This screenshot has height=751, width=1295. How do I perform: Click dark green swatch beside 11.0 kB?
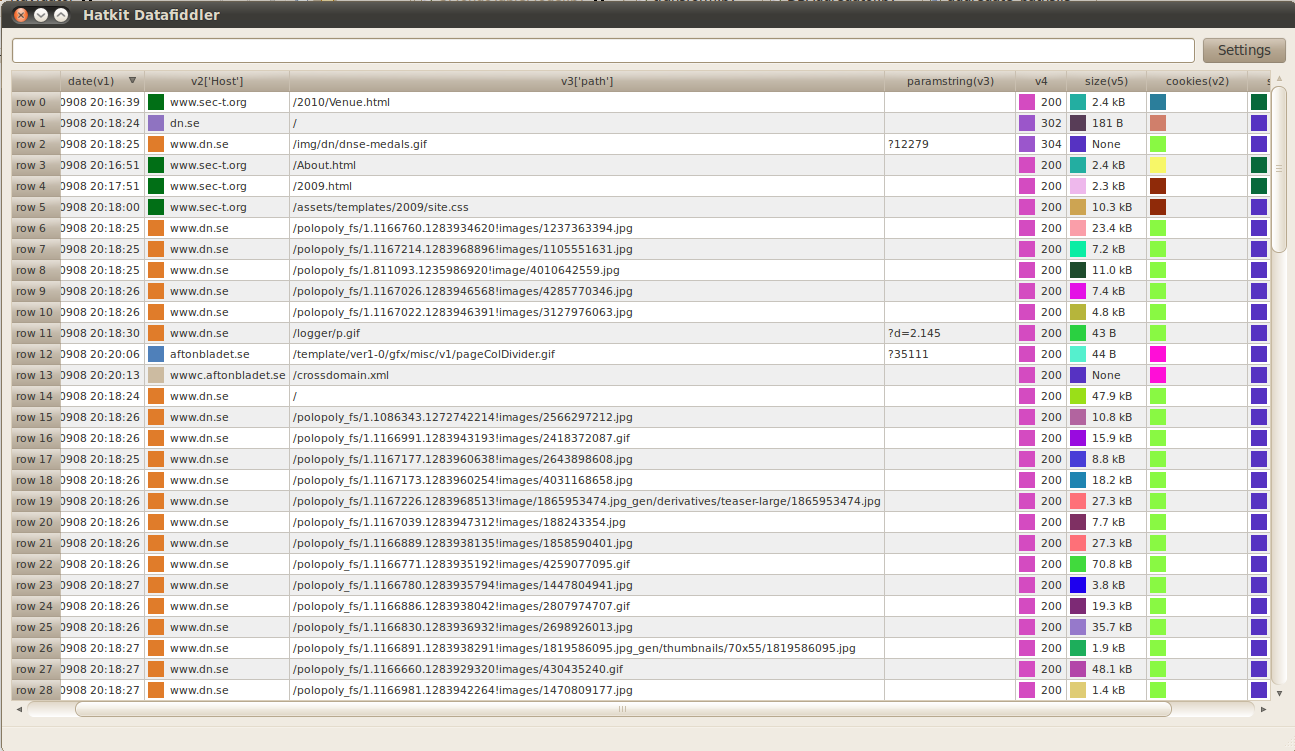1078,270
